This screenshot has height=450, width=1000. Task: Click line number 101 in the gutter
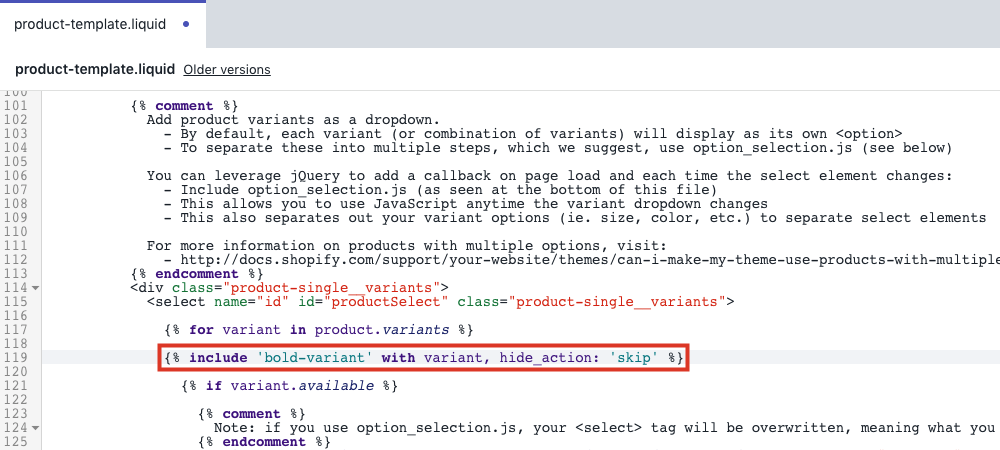[x=15, y=106]
